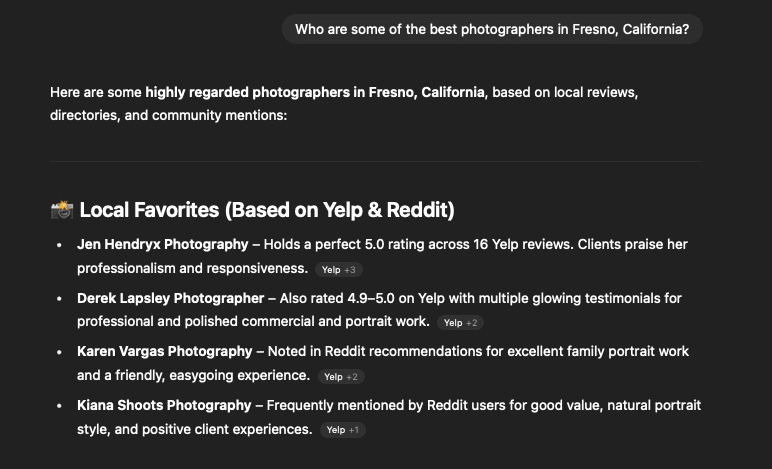
Task: Click the camera emoji beside Local Favorites
Action: [x=61, y=210]
